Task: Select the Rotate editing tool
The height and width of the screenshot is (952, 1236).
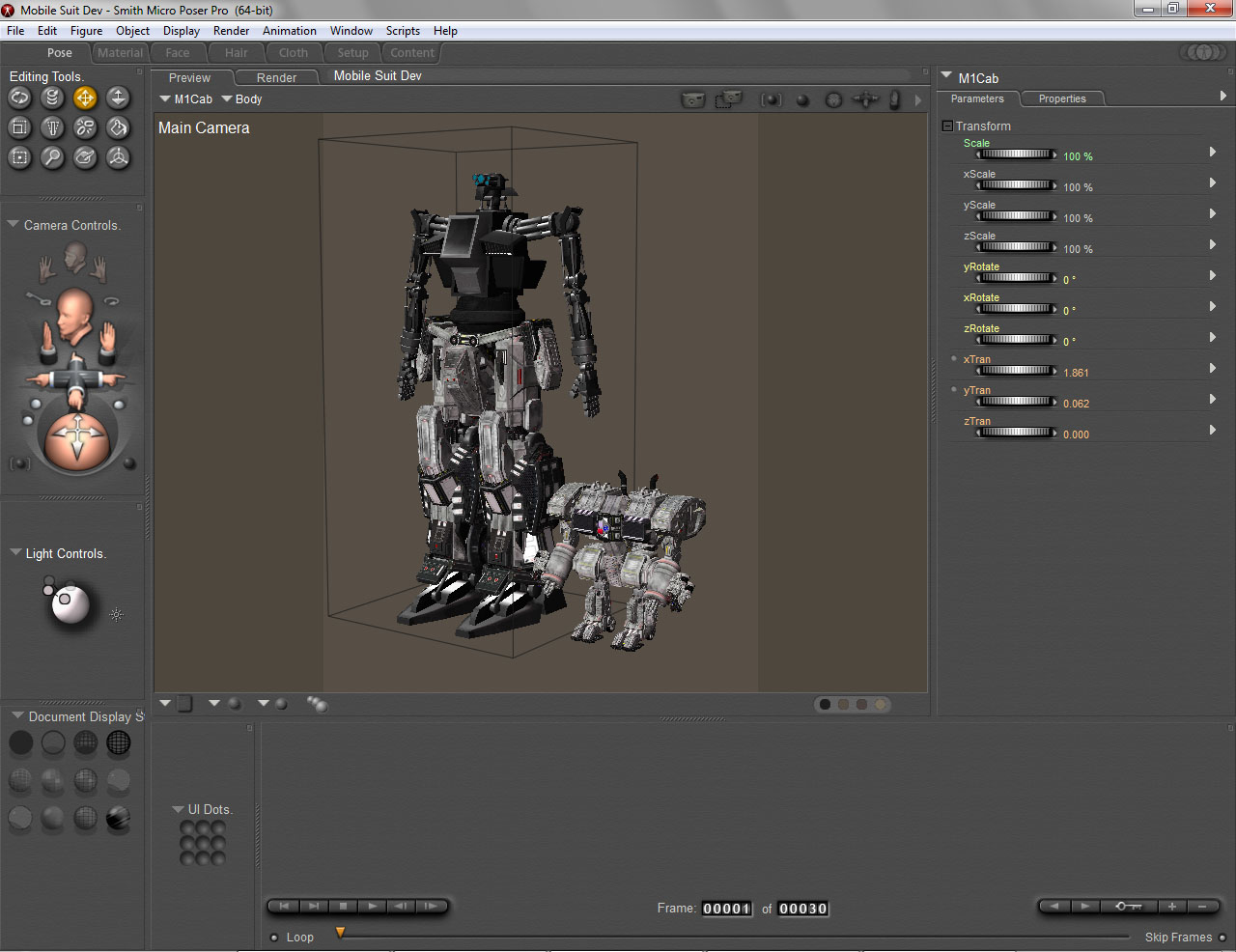Action: click(x=20, y=98)
